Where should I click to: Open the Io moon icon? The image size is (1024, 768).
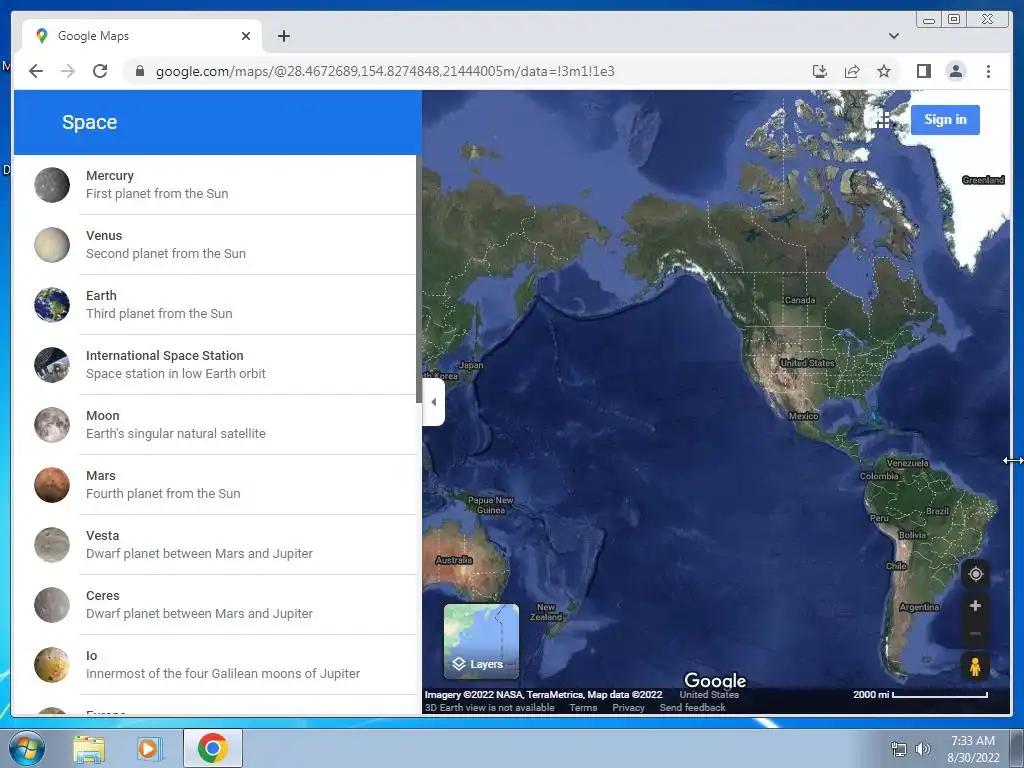pyautogui.click(x=52, y=665)
